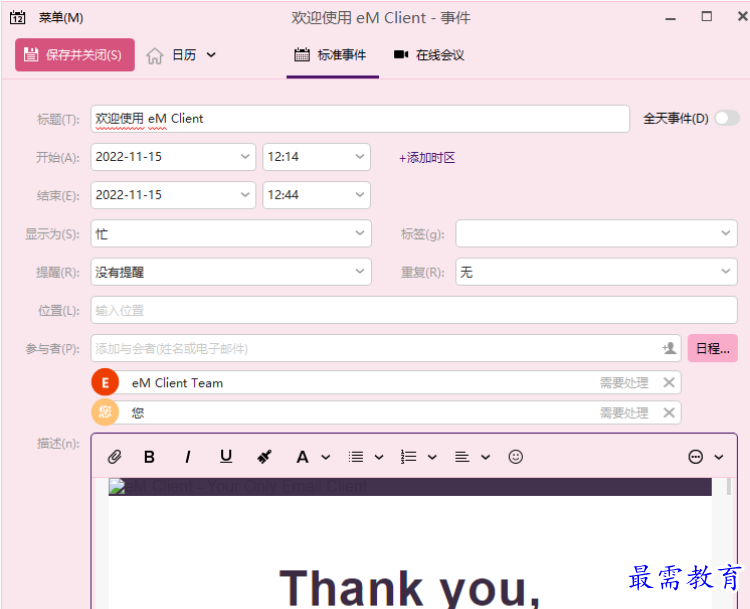Click the video camera icon for online meeting

(x=401, y=55)
